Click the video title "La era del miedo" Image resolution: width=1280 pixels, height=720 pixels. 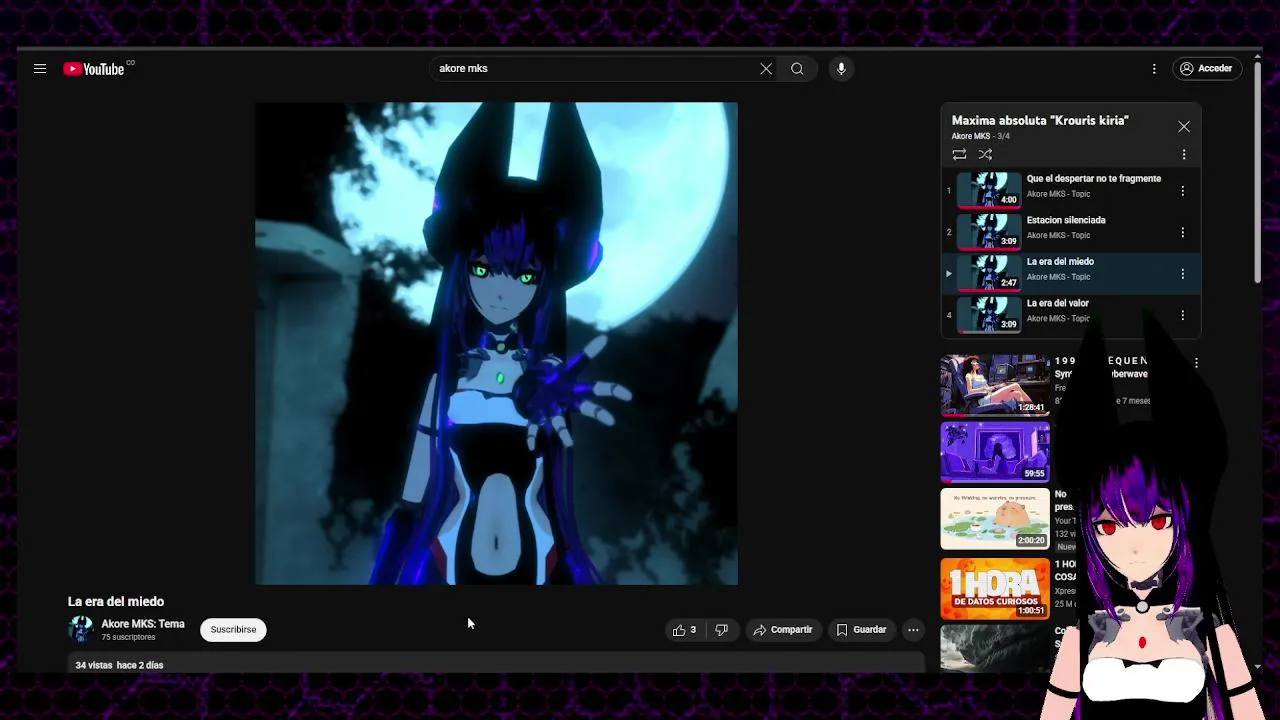pyautogui.click(x=116, y=601)
